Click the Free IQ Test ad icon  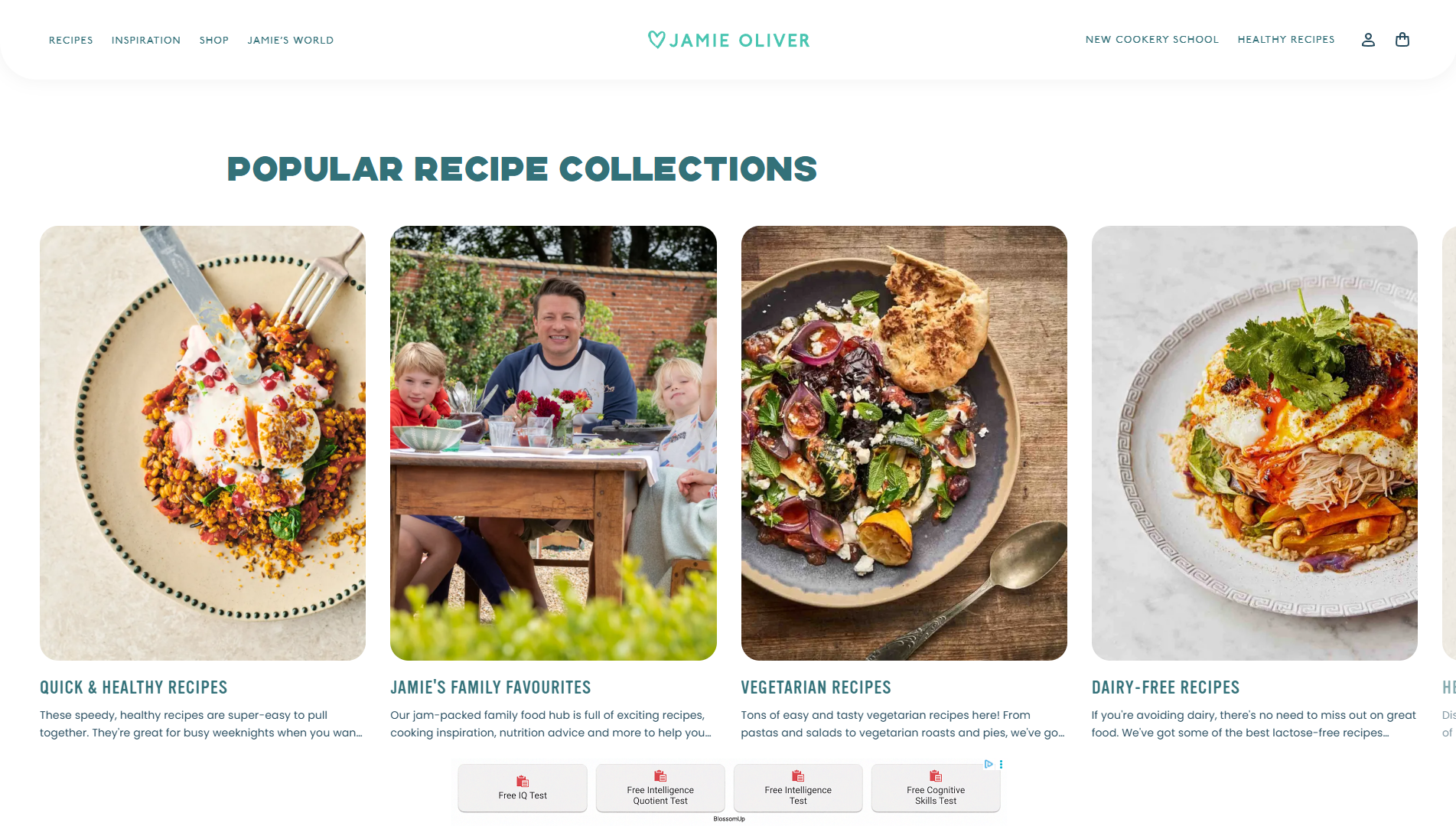(x=523, y=781)
